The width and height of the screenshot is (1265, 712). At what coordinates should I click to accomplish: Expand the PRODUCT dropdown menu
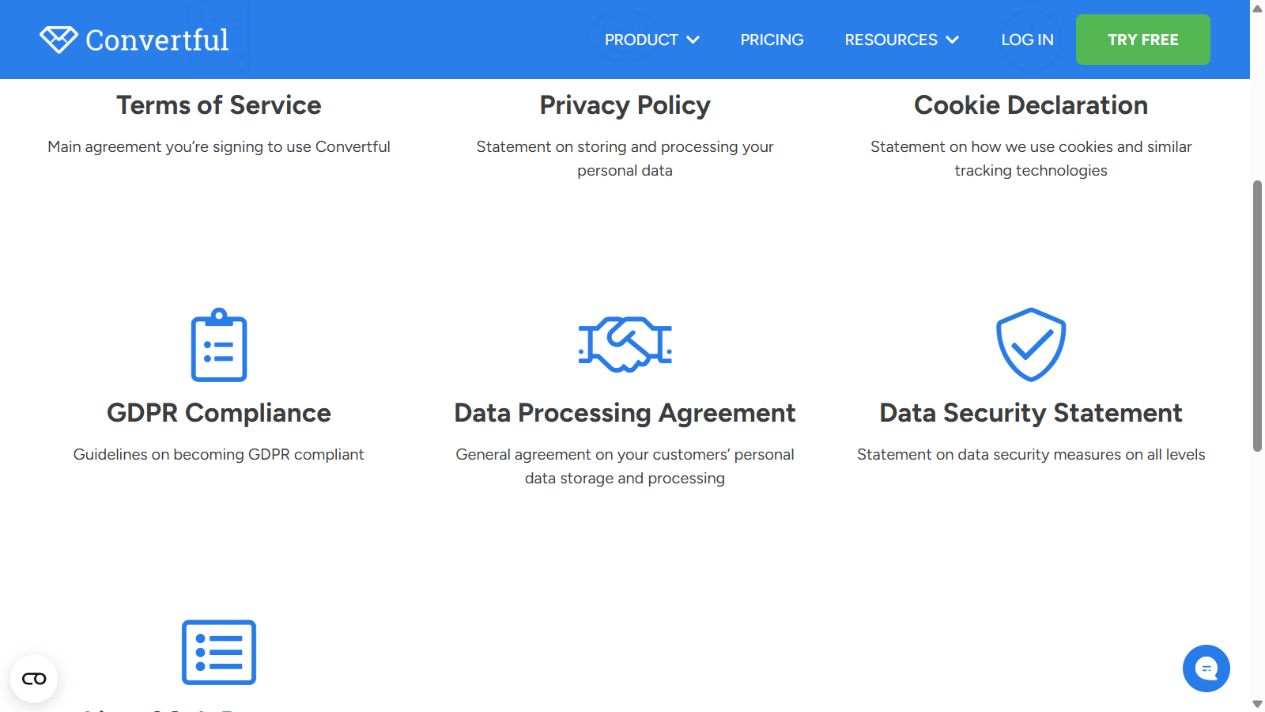pos(652,40)
